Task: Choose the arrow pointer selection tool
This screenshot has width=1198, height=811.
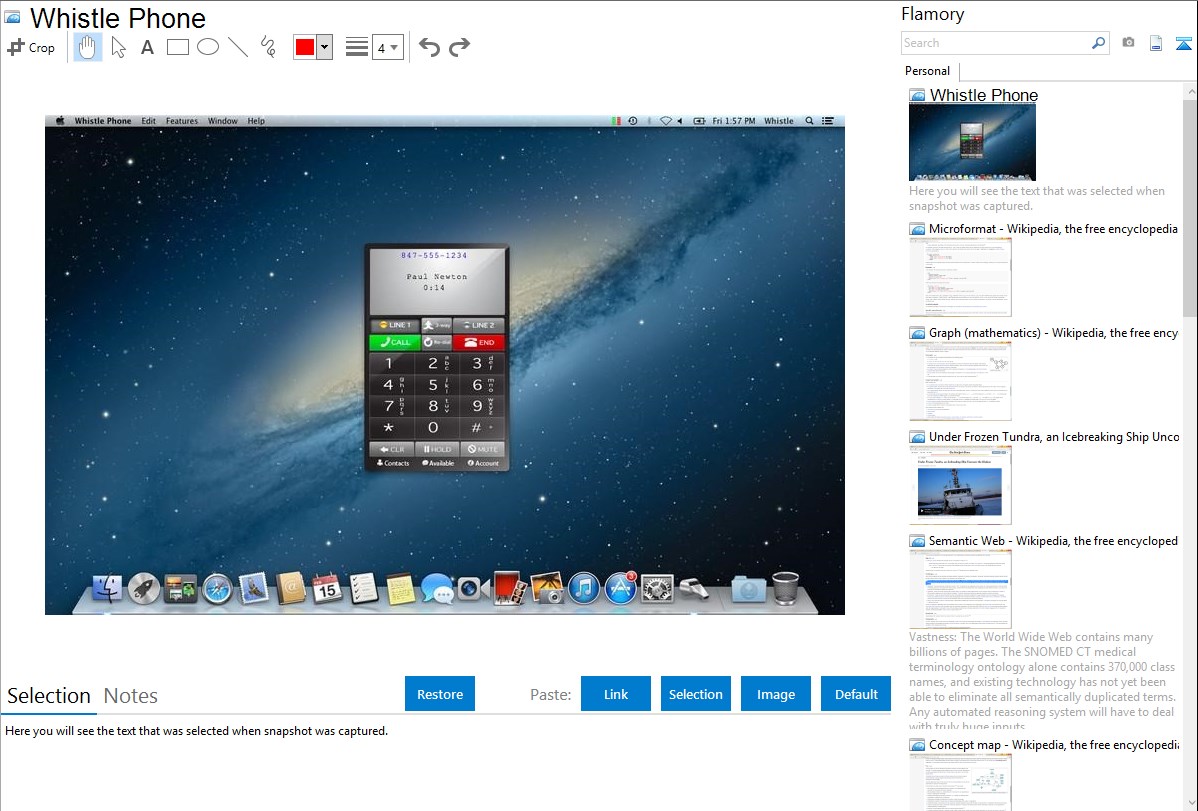Action: (118, 47)
